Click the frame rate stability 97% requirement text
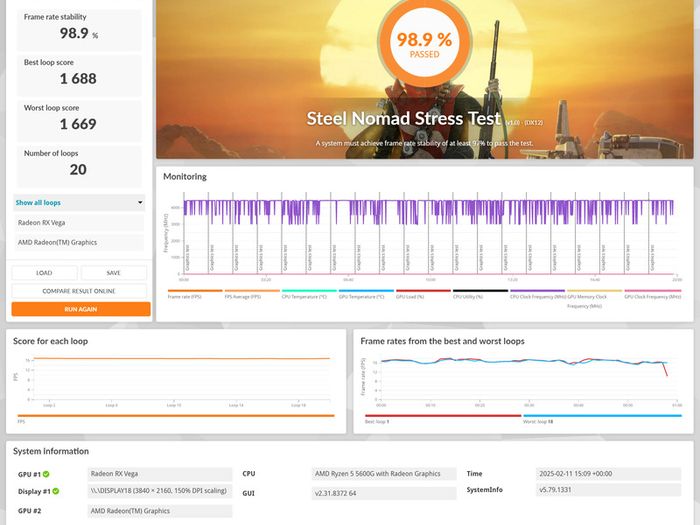This screenshot has width=700, height=525. point(424,143)
